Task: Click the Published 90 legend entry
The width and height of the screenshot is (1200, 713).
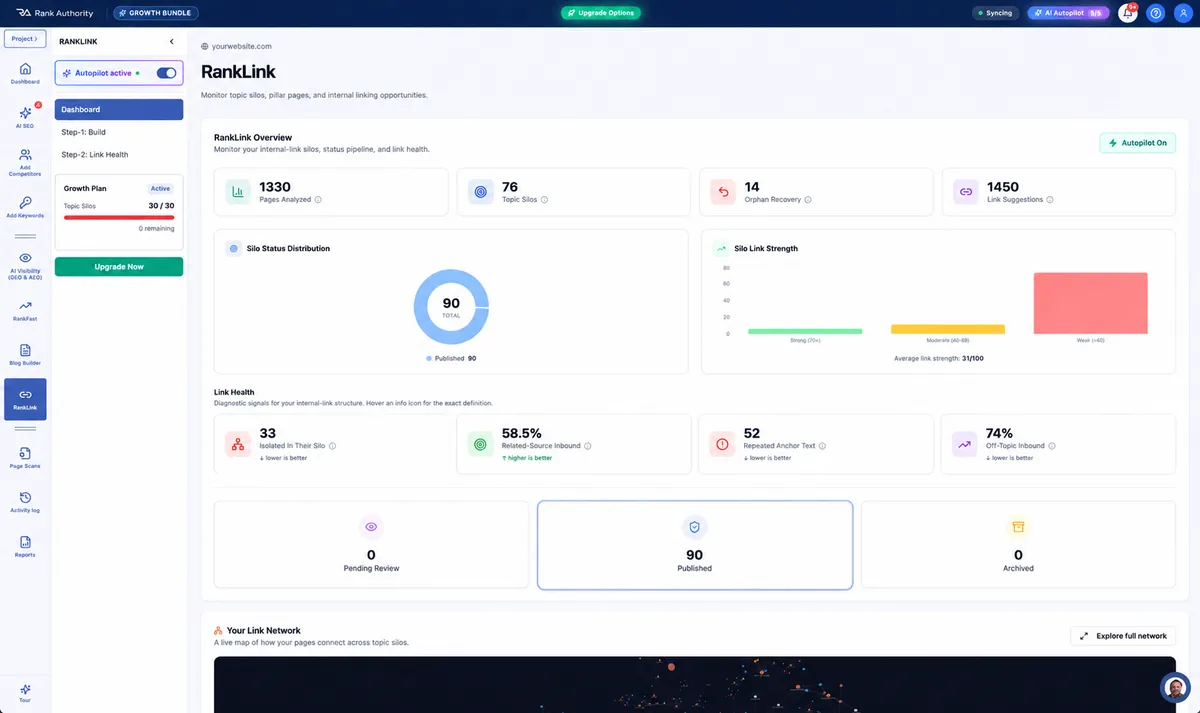Action: [x=451, y=358]
